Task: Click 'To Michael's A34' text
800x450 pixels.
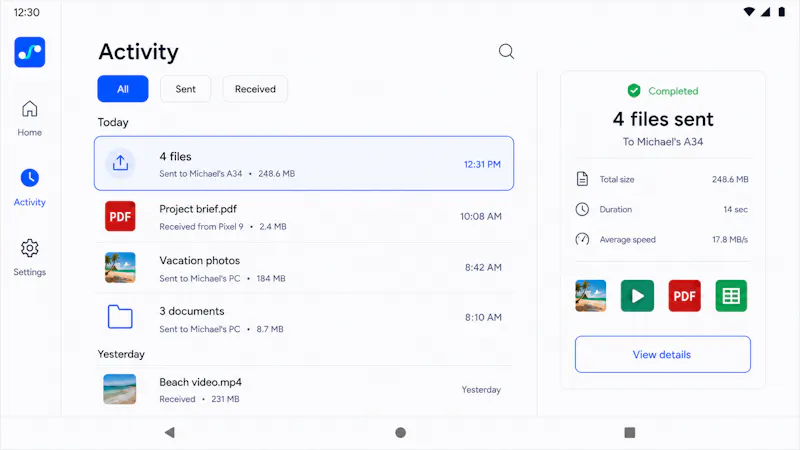Action: 663,142
